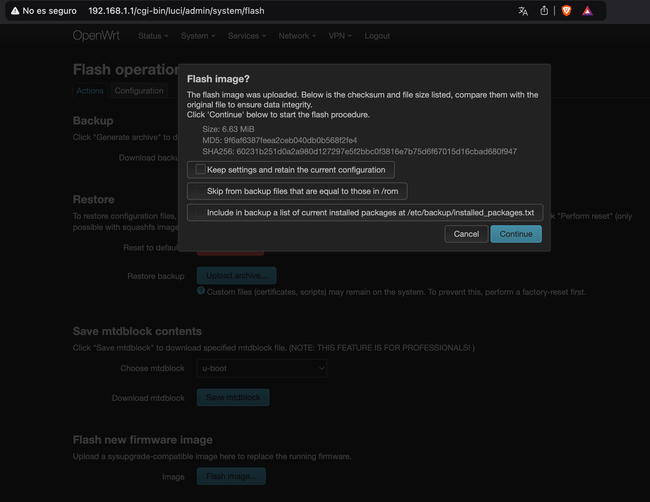The height and width of the screenshot is (502, 650).
Task: Click the 'No es seguro' warning icon
Action: [14, 11]
